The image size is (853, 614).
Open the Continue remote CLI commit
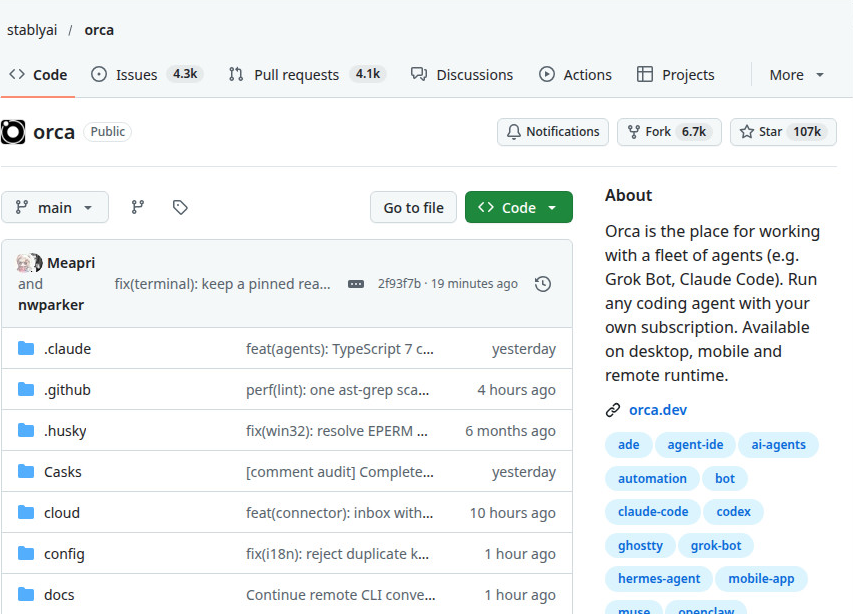pyautogui.click(x=341, y=595)
